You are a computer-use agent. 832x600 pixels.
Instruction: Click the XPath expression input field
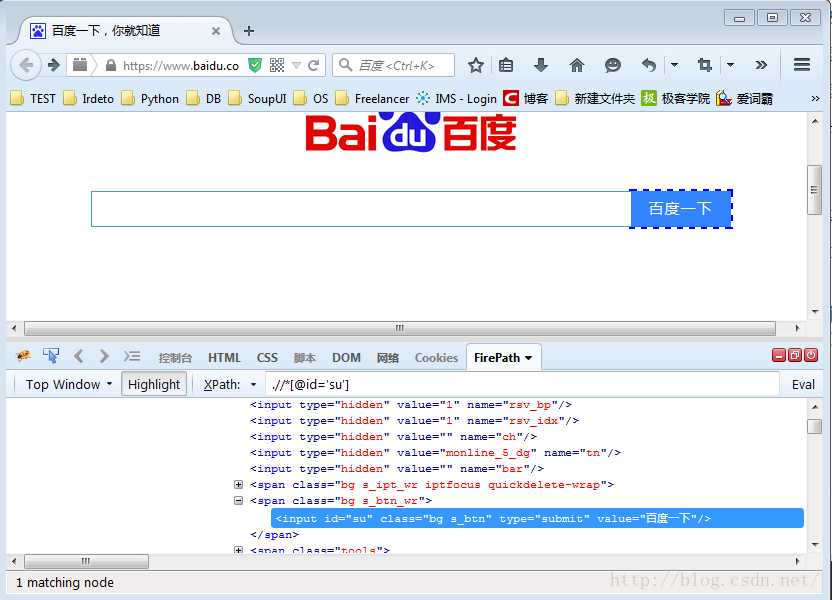coord(522,385)
